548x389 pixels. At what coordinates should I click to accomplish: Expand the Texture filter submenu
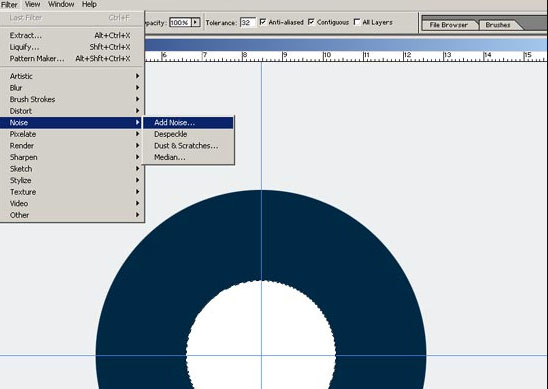click(x=72, y=192)
